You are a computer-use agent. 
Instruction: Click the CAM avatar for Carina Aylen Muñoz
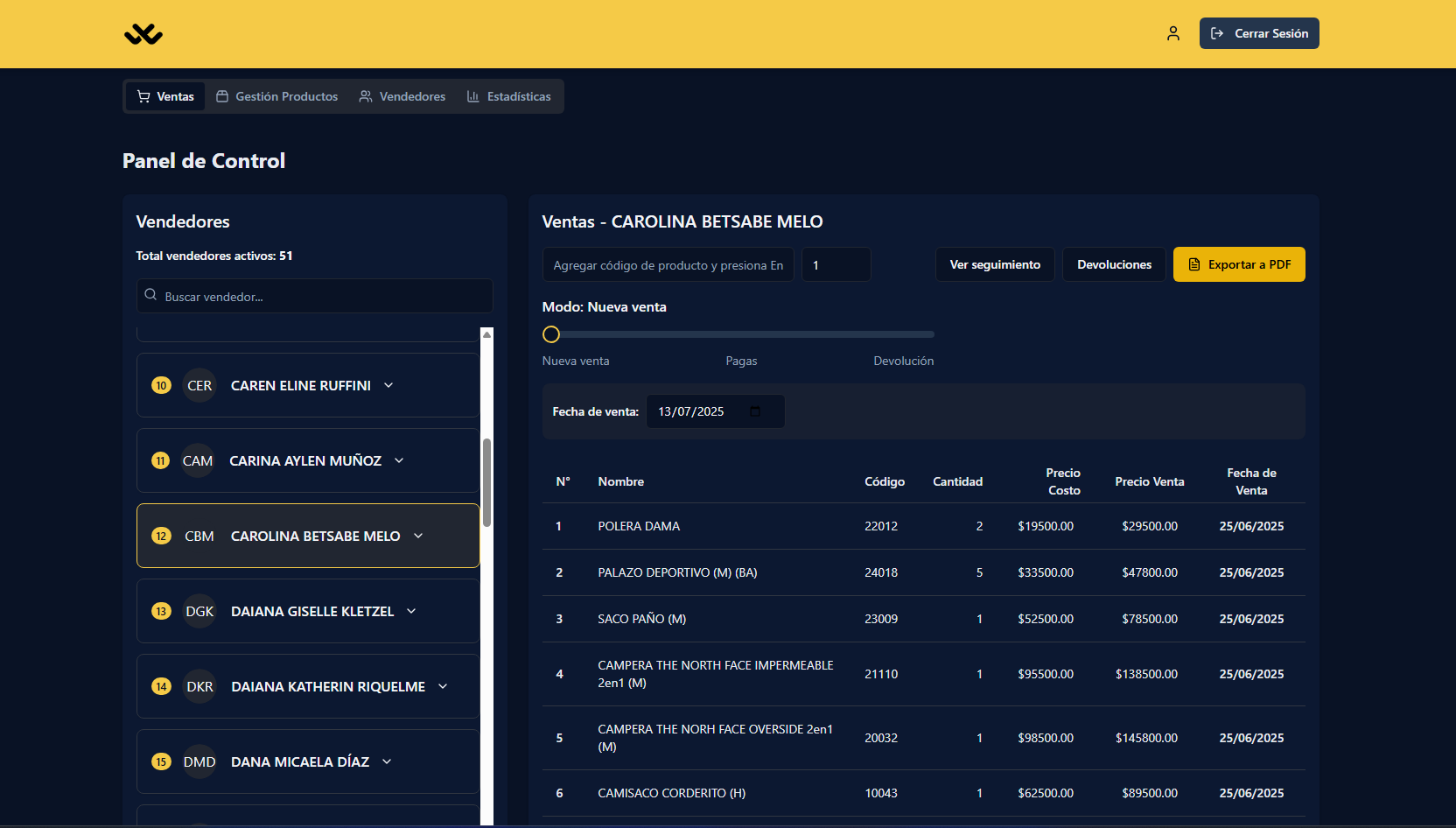coord(198,461)
